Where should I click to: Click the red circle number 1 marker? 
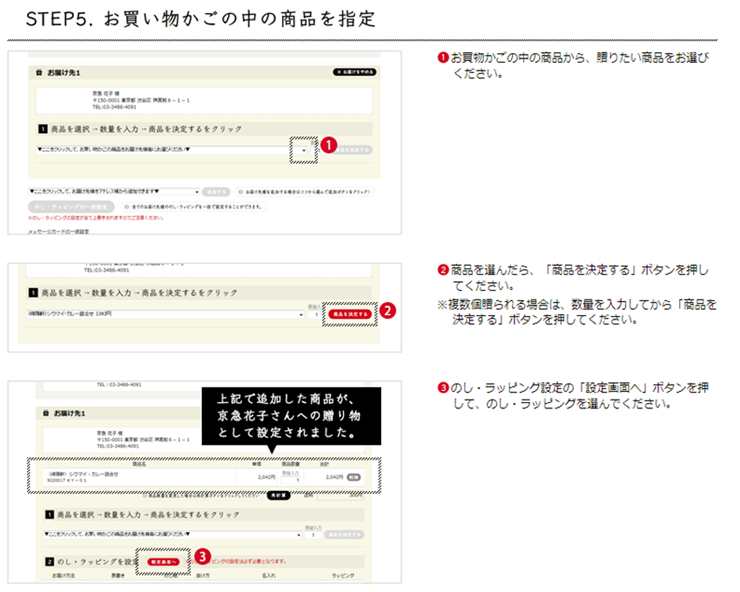tap(328, 146)
